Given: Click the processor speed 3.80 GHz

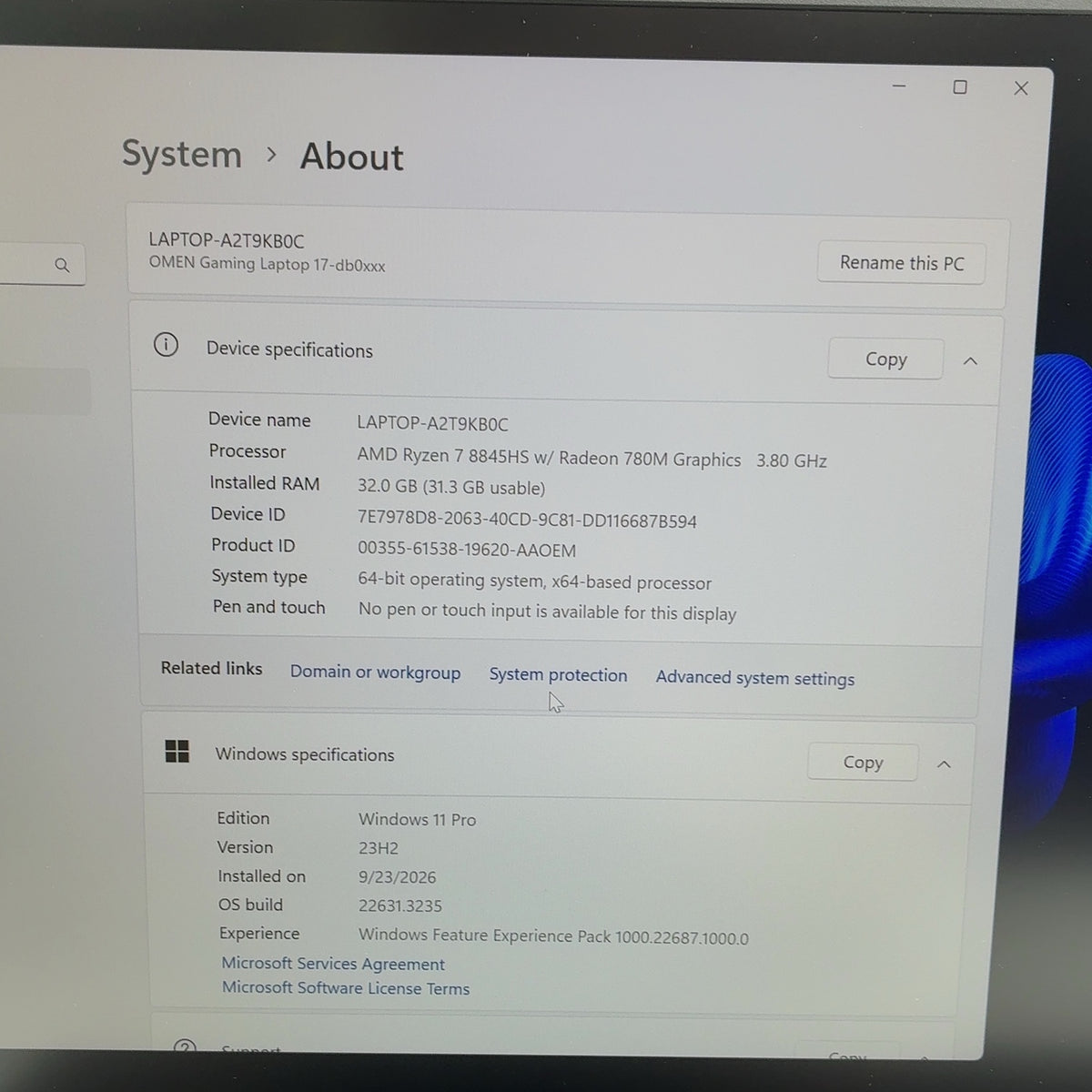Looking at the screenshot, I should [792, 460].
